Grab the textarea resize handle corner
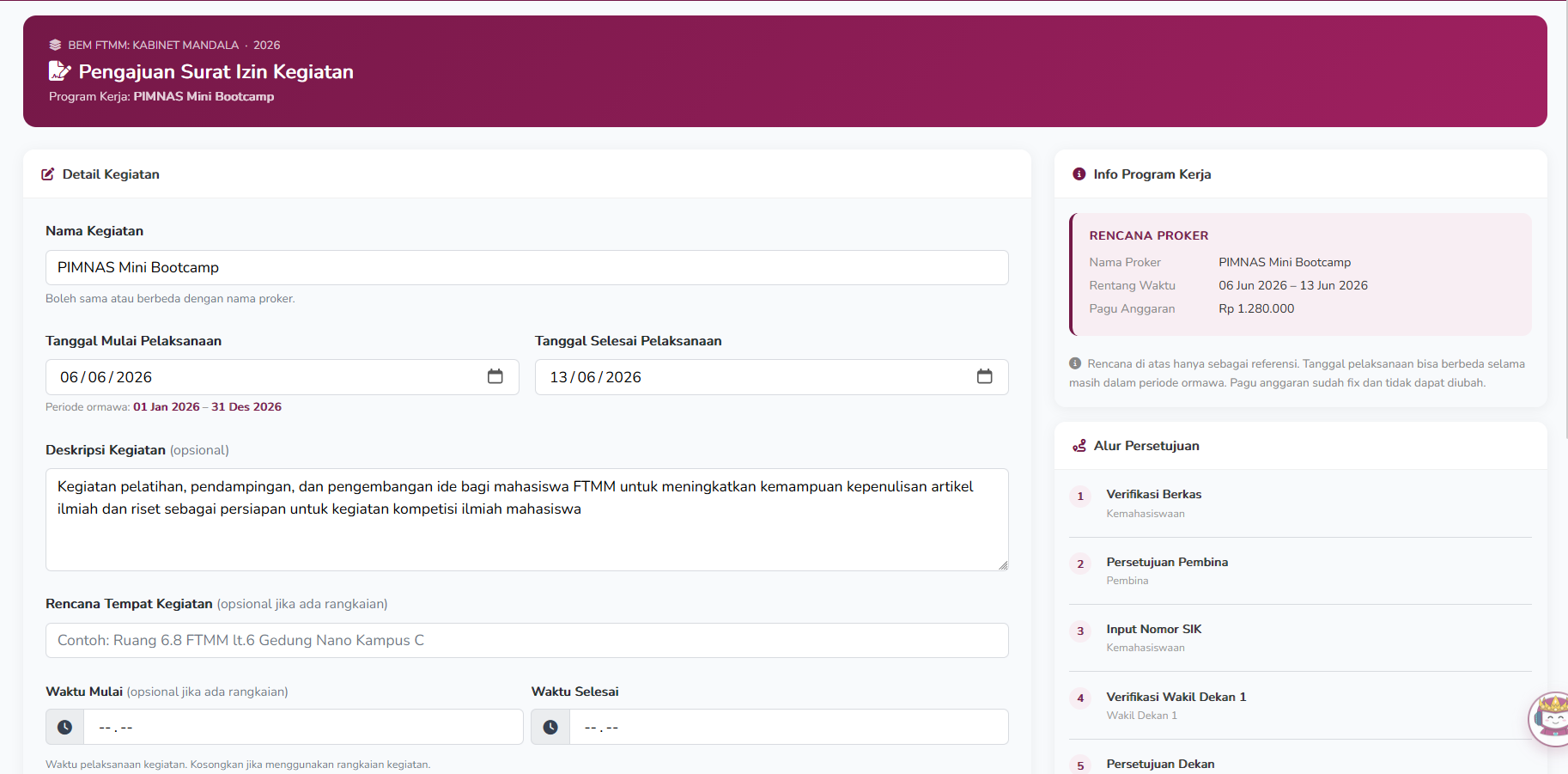Viewport: 1568px width, 774px height. [1003, 565]
